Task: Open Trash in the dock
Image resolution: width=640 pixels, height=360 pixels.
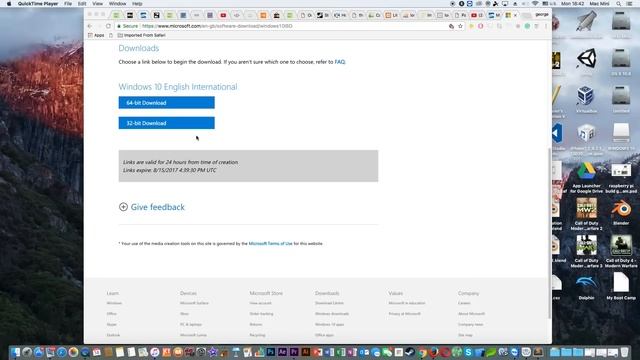Action: (624, 352)
